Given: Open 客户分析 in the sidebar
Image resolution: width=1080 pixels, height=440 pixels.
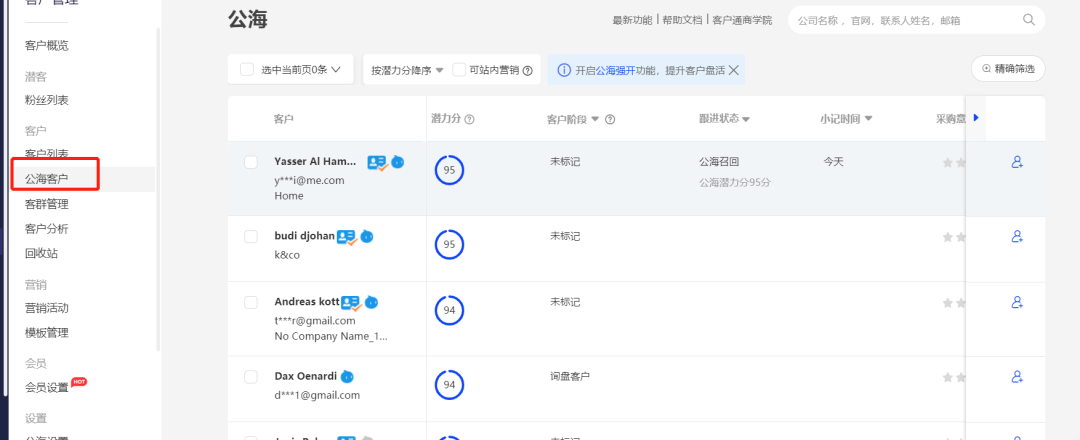Looking at the screenshot, I should pos(47,229).
